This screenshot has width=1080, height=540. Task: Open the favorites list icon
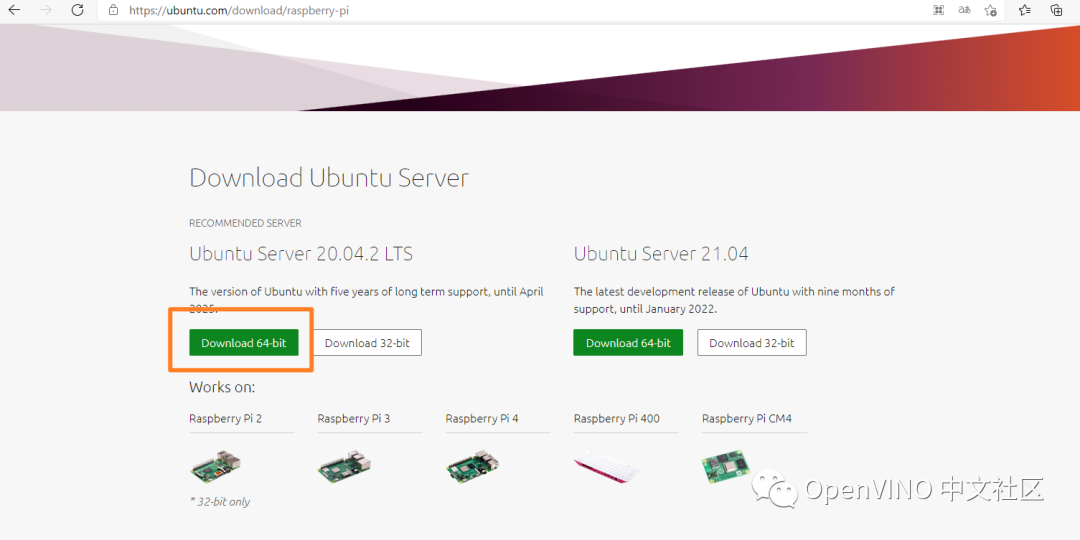1025,10
